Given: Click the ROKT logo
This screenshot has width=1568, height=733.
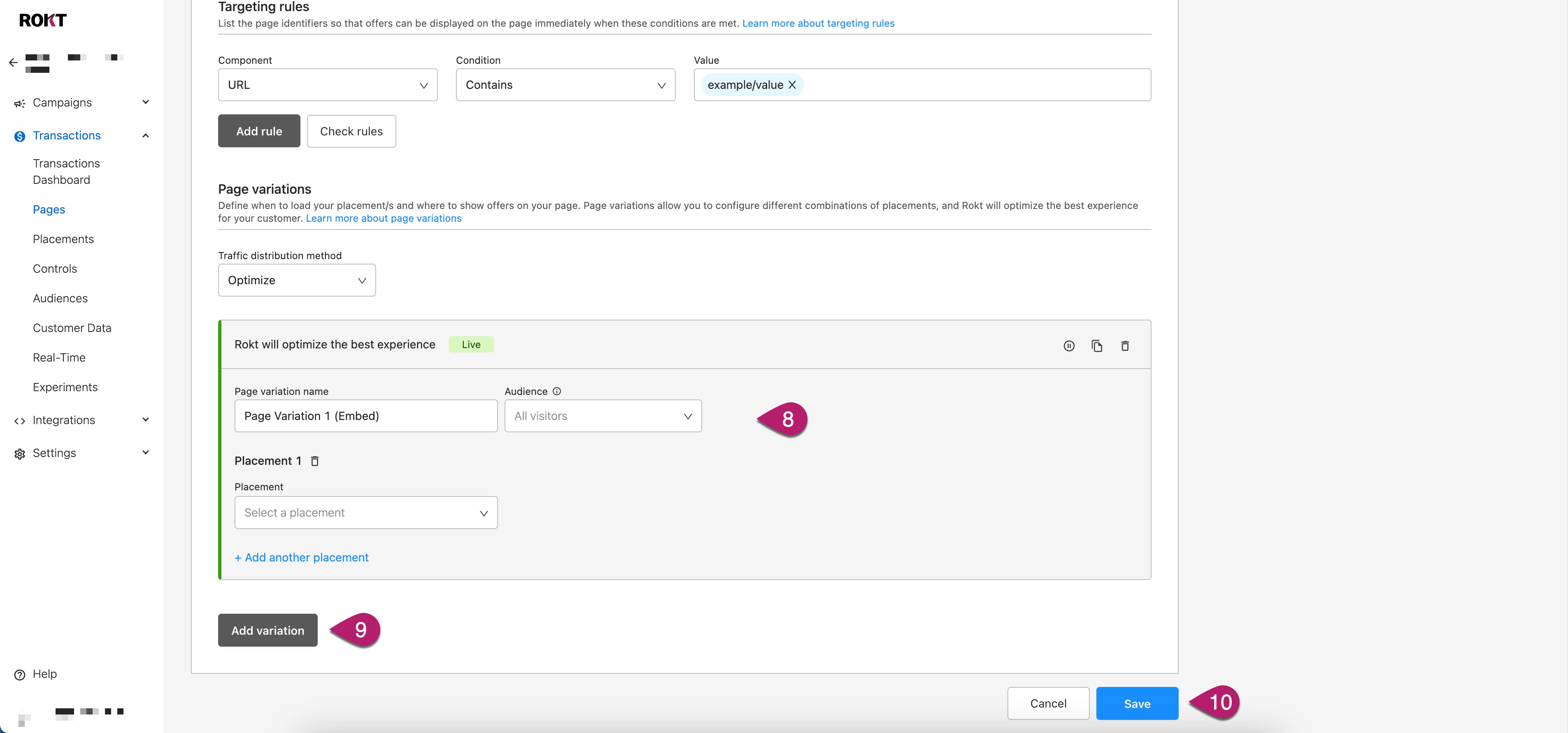Looking at the screenshot, I should (x=43, y=20).
